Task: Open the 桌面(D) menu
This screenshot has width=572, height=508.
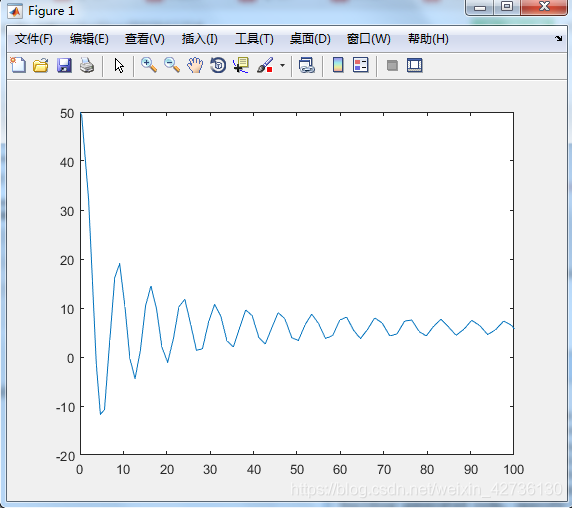Action: coord(310,39)
